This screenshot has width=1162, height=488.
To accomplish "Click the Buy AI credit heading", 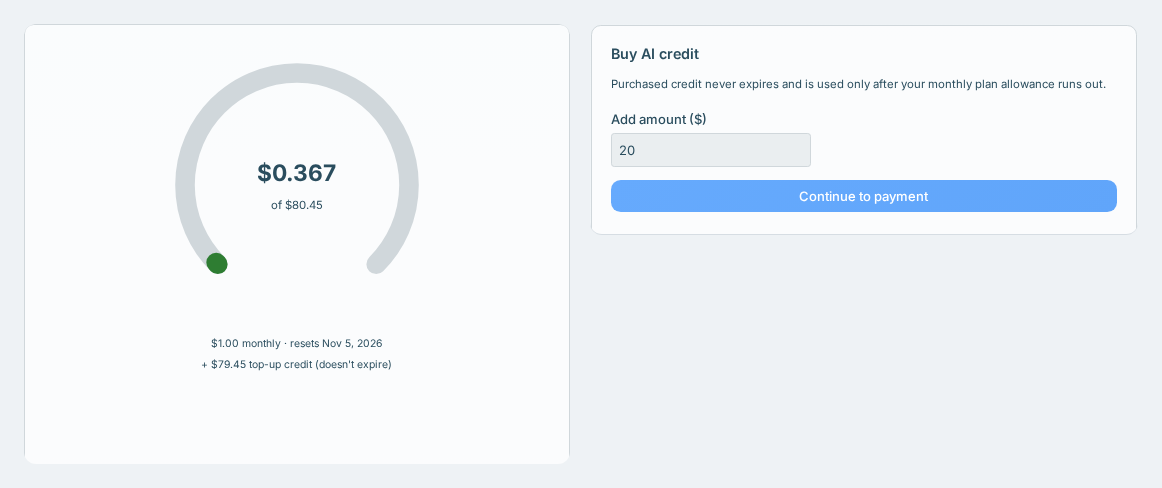I will coord(655,54).
